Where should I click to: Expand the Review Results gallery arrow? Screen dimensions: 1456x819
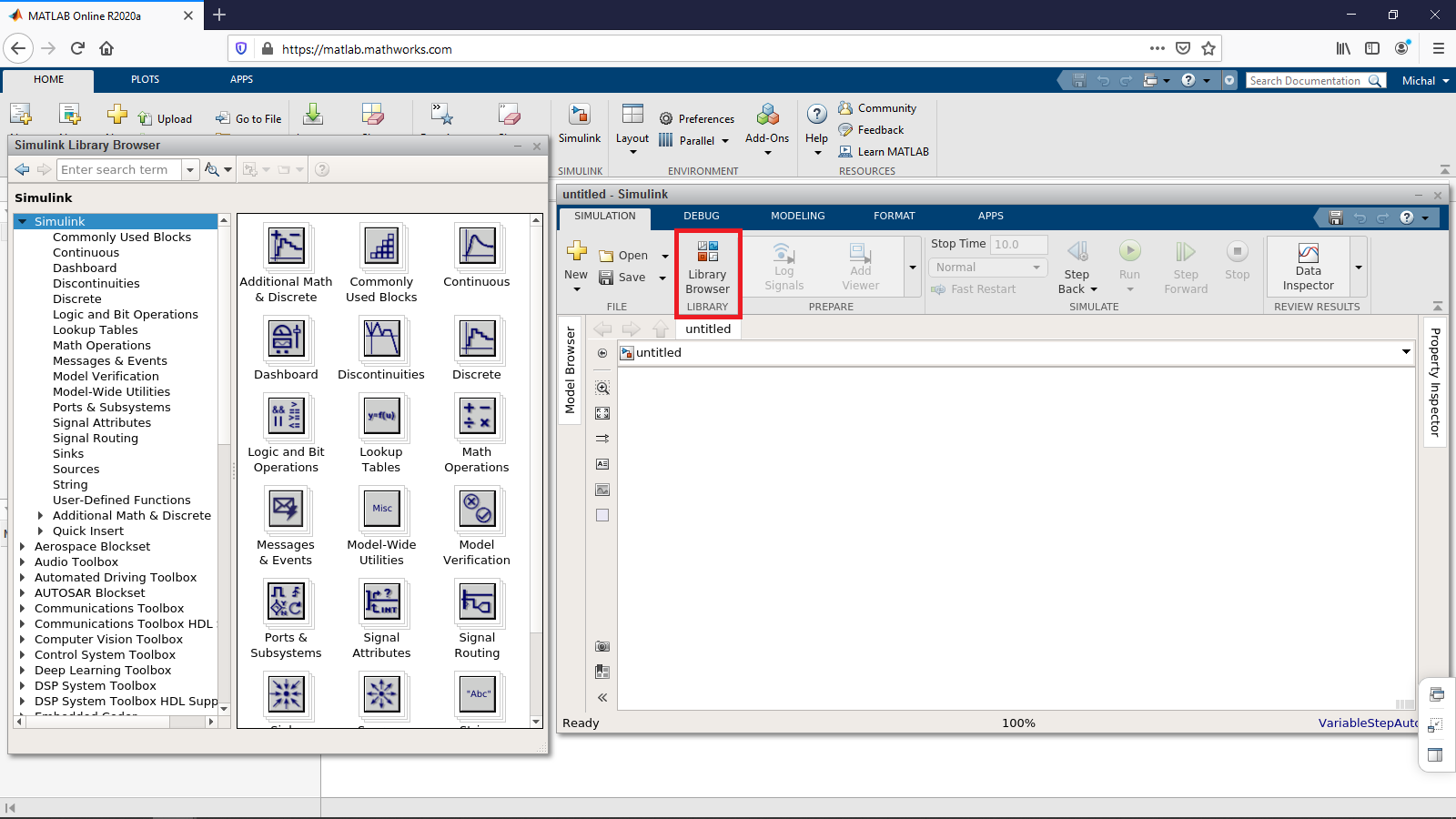click(x=1359, y=267)
